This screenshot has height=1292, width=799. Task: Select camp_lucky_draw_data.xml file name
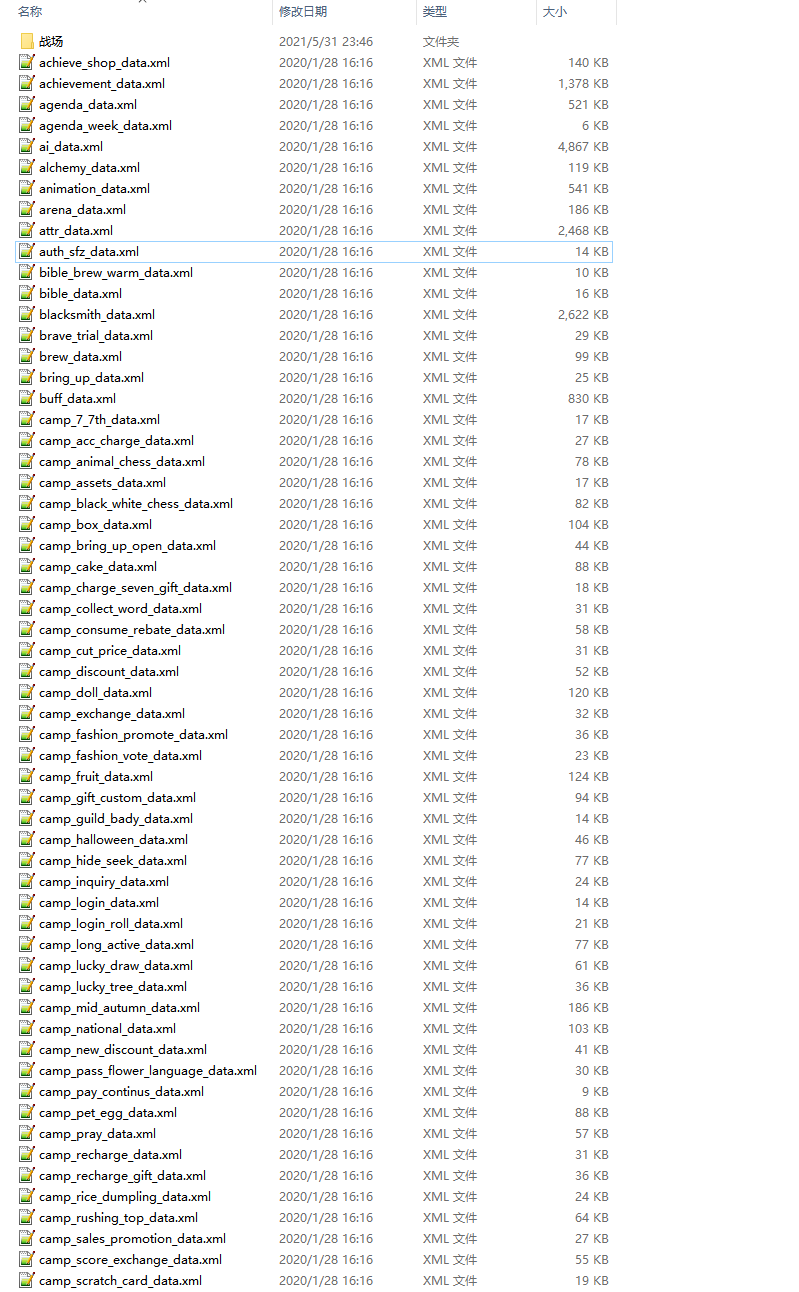[x=116, y=966]
